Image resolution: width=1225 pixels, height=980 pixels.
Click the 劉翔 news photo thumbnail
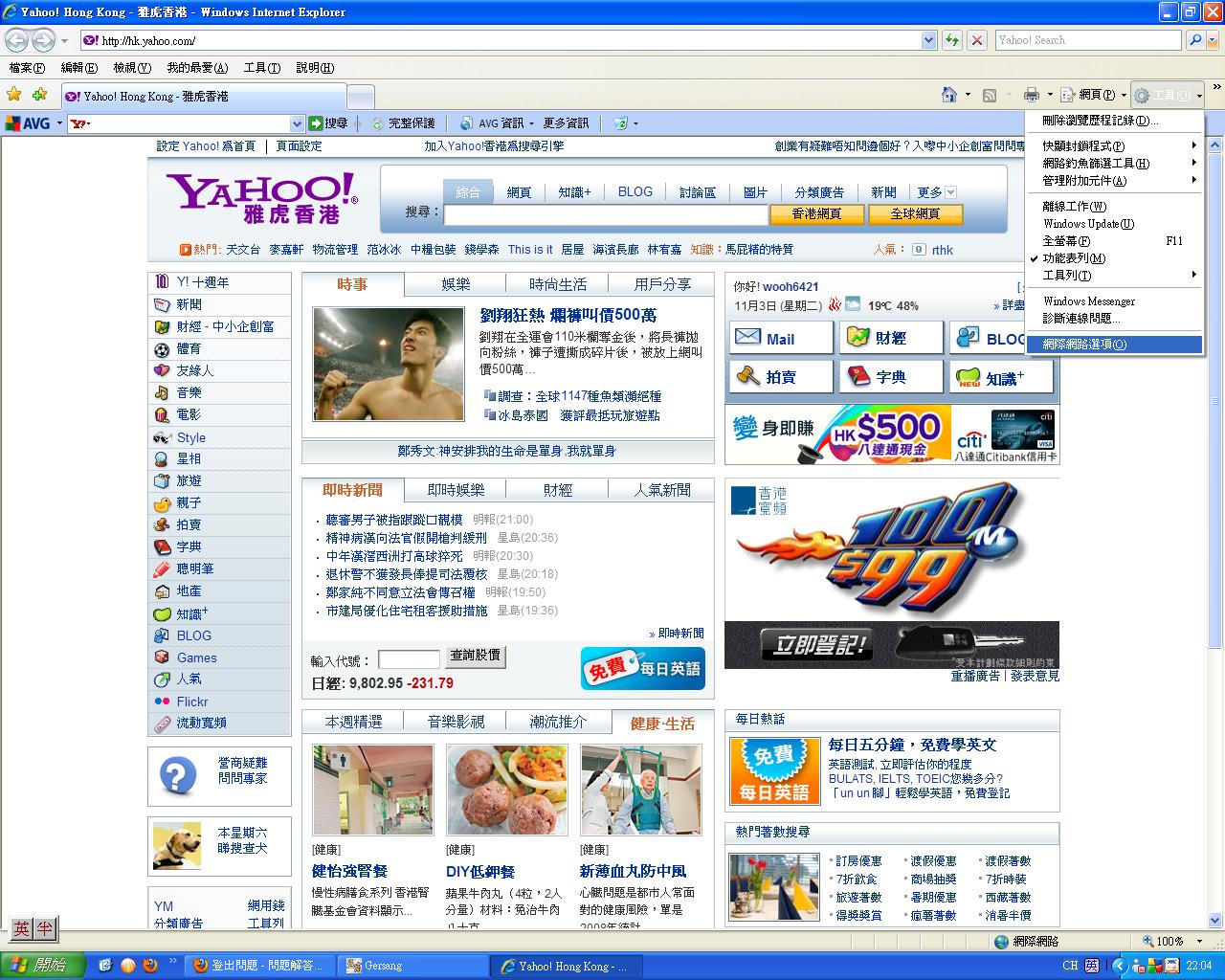coord(388,364)
